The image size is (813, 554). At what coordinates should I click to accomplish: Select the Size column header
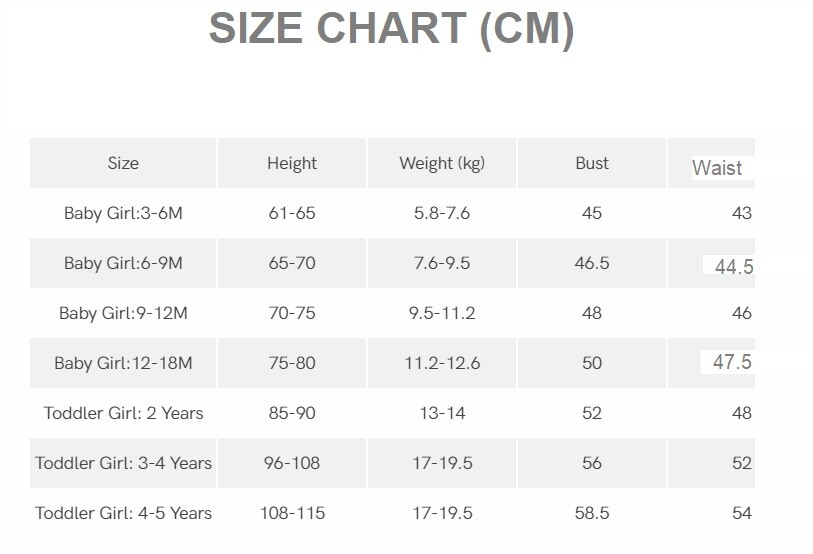(x=123, y=163)
